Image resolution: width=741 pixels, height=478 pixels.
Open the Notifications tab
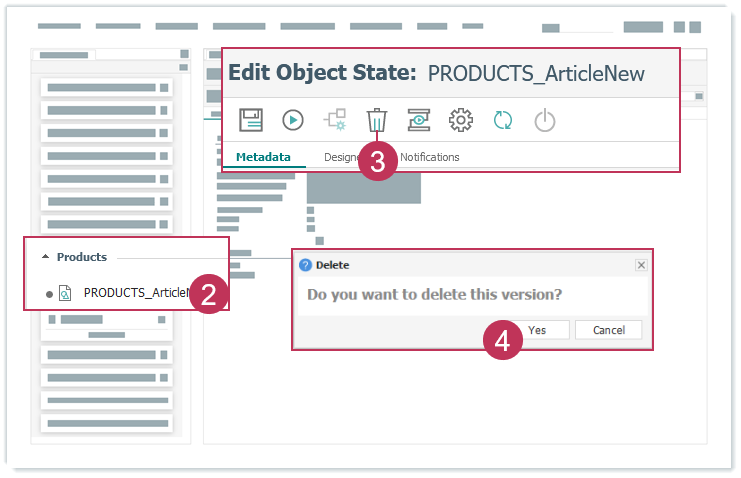tap(431, 157)
